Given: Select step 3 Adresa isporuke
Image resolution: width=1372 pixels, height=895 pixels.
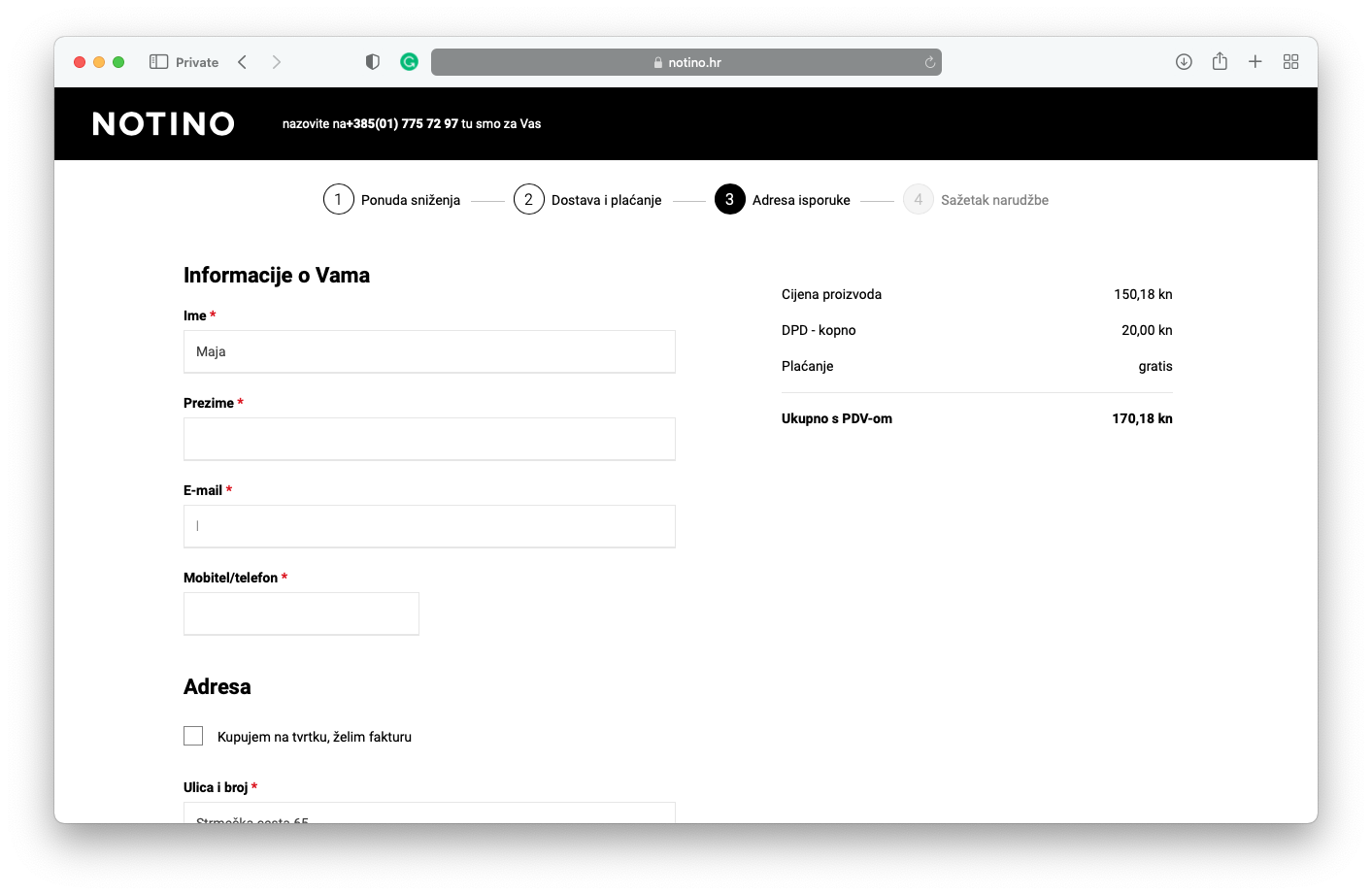Looking at the screenshot, I should click(782, 200).
